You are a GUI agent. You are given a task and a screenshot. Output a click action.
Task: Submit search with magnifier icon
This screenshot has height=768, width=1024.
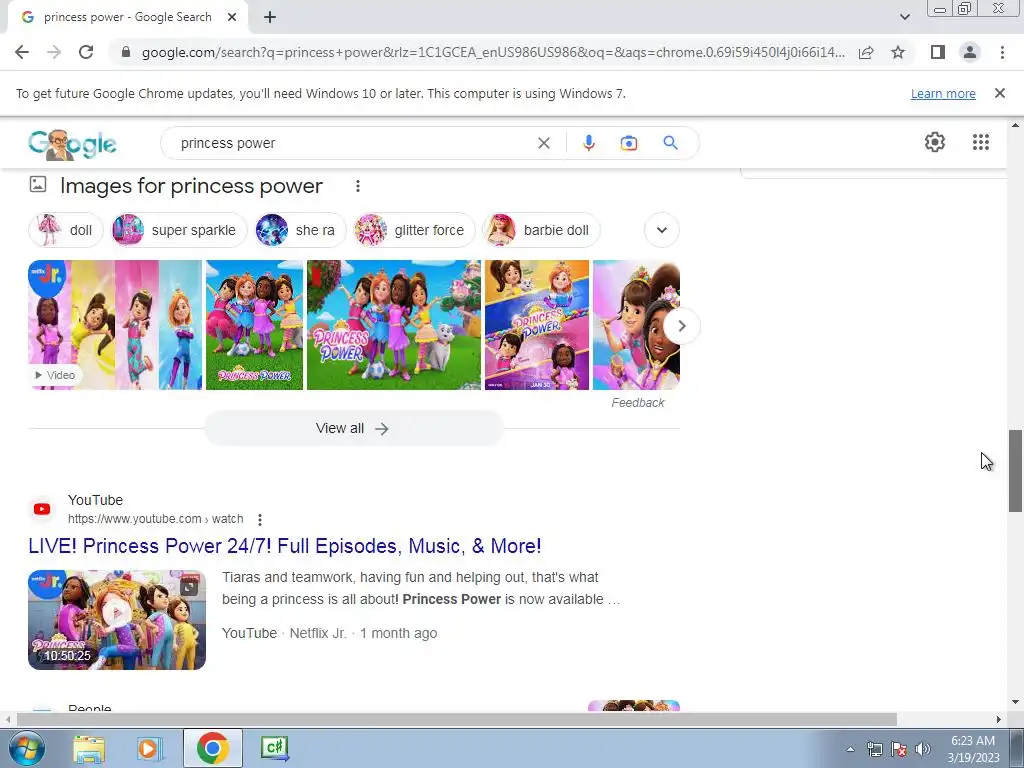click(x=670, y=142)
